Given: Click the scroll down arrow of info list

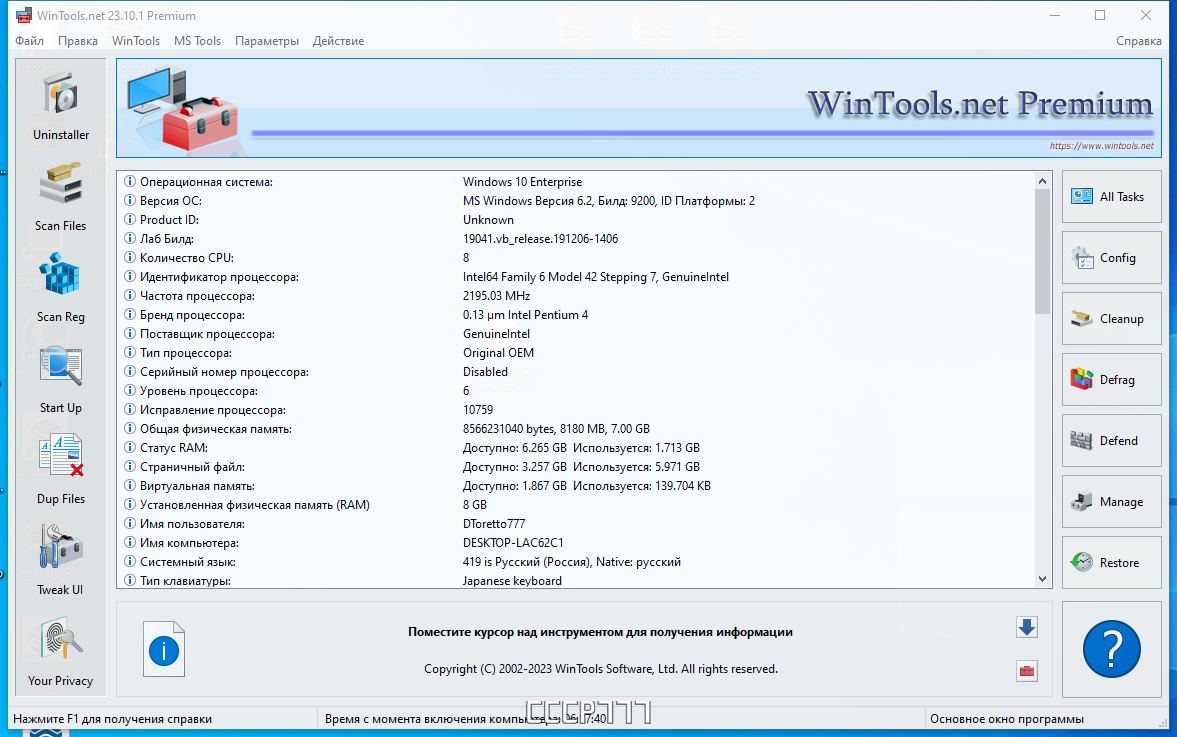Looking at the screenshot, I should point(1042,579).
